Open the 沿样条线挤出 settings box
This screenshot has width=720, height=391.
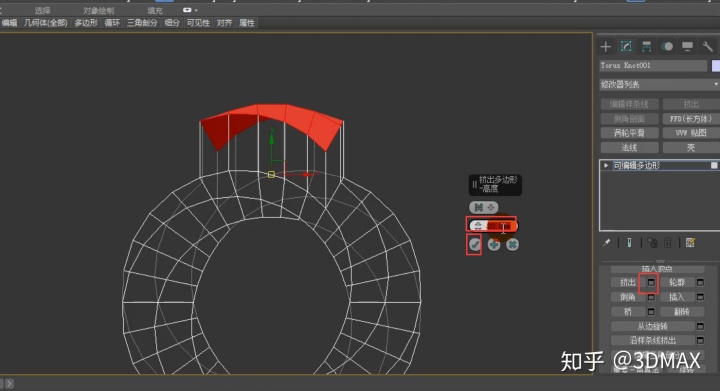click(700, 340)
